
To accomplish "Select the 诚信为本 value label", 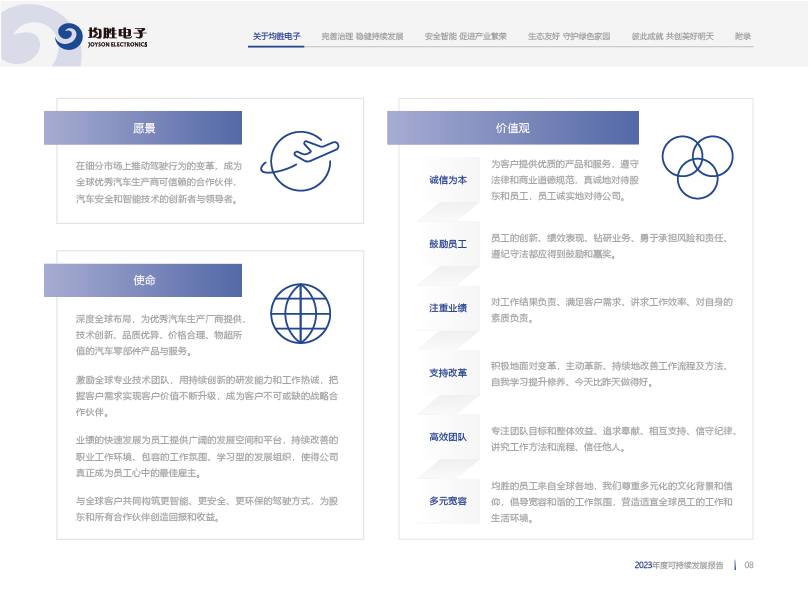I will pyautogui.click(x=448, y=180).
